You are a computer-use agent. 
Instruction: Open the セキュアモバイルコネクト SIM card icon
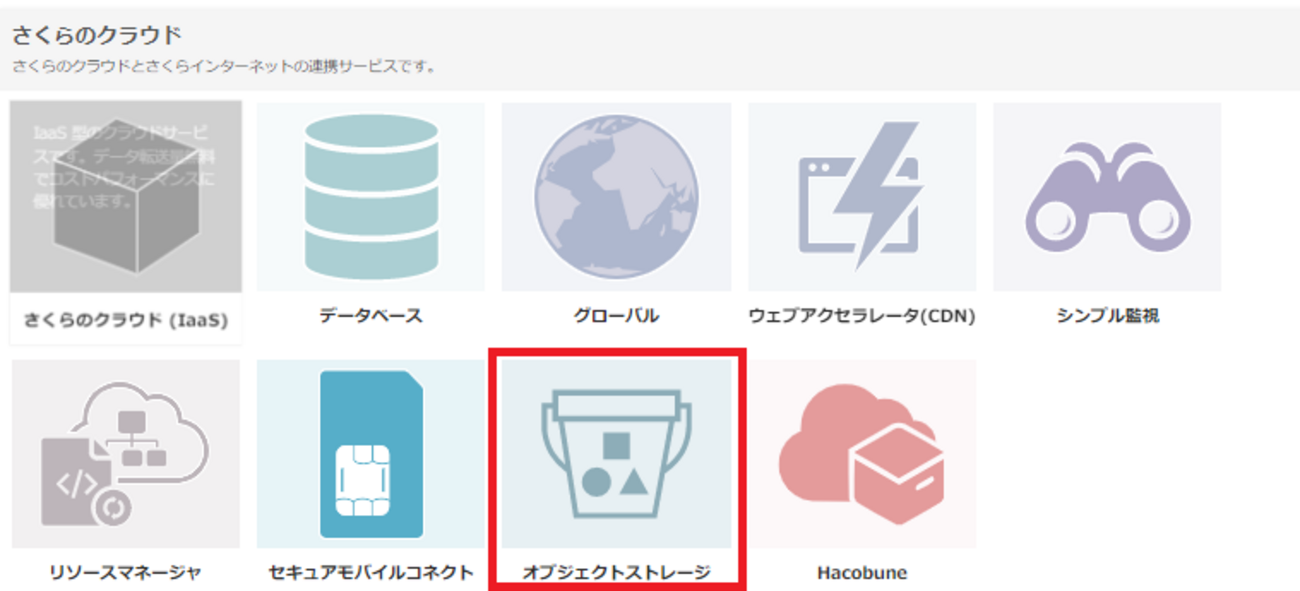click(x=371, y=454)
